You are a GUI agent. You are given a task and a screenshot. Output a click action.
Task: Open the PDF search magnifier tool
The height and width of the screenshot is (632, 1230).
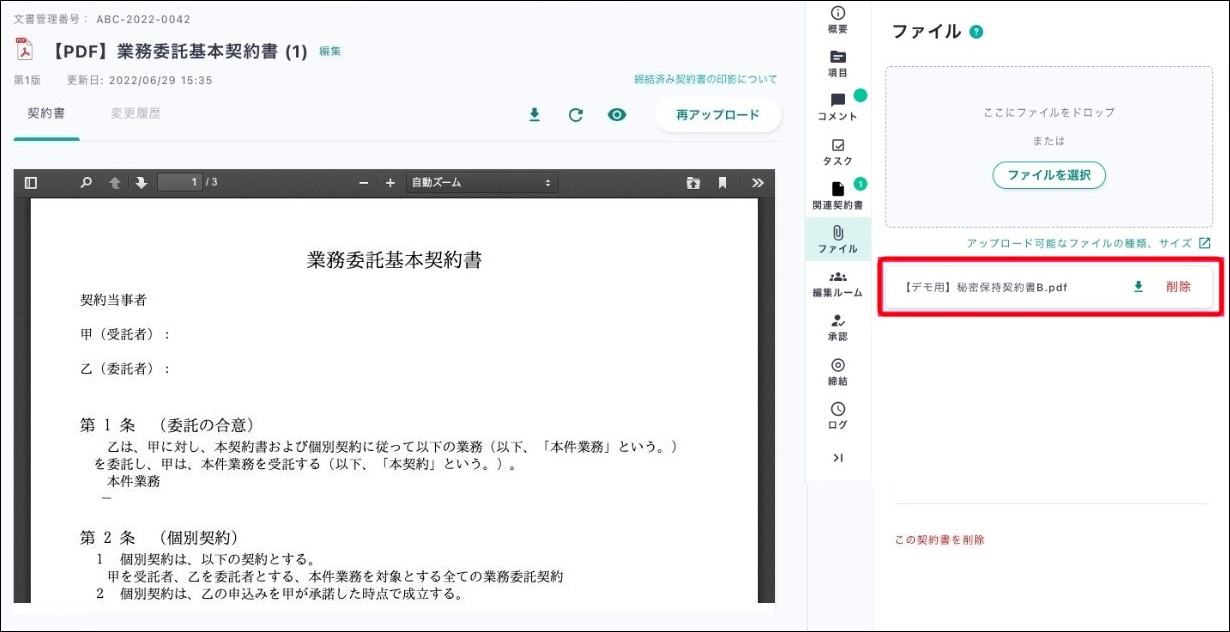86,183
